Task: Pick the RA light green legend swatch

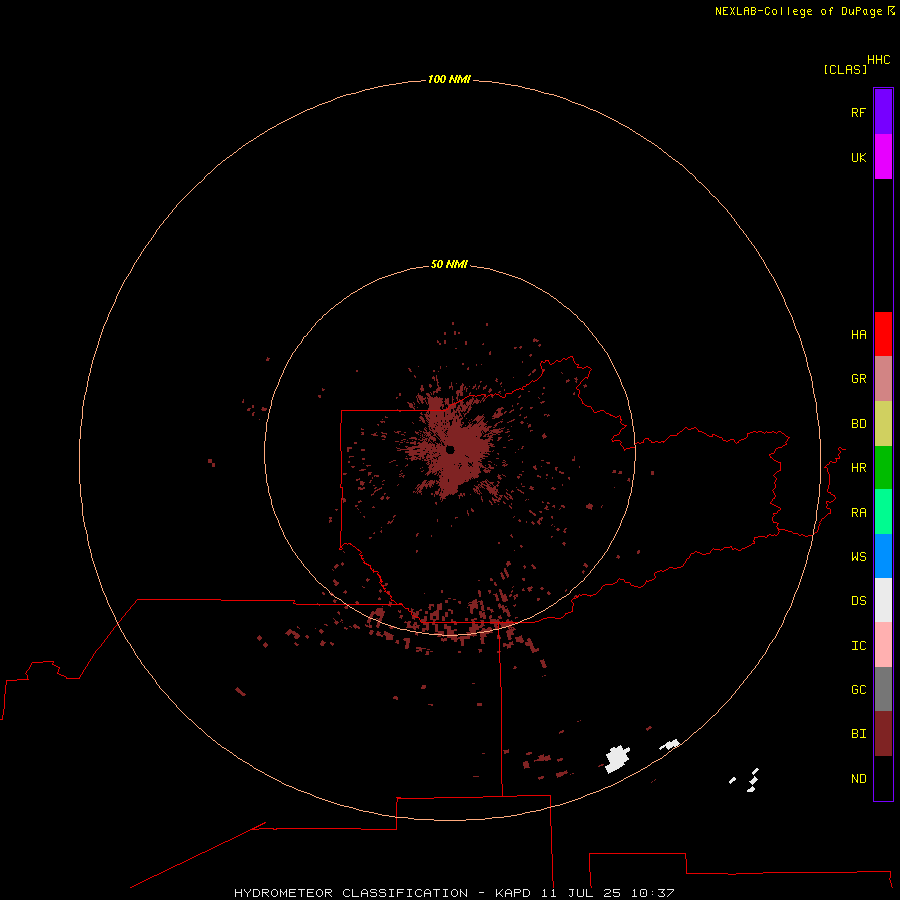Action: point(883,512)
